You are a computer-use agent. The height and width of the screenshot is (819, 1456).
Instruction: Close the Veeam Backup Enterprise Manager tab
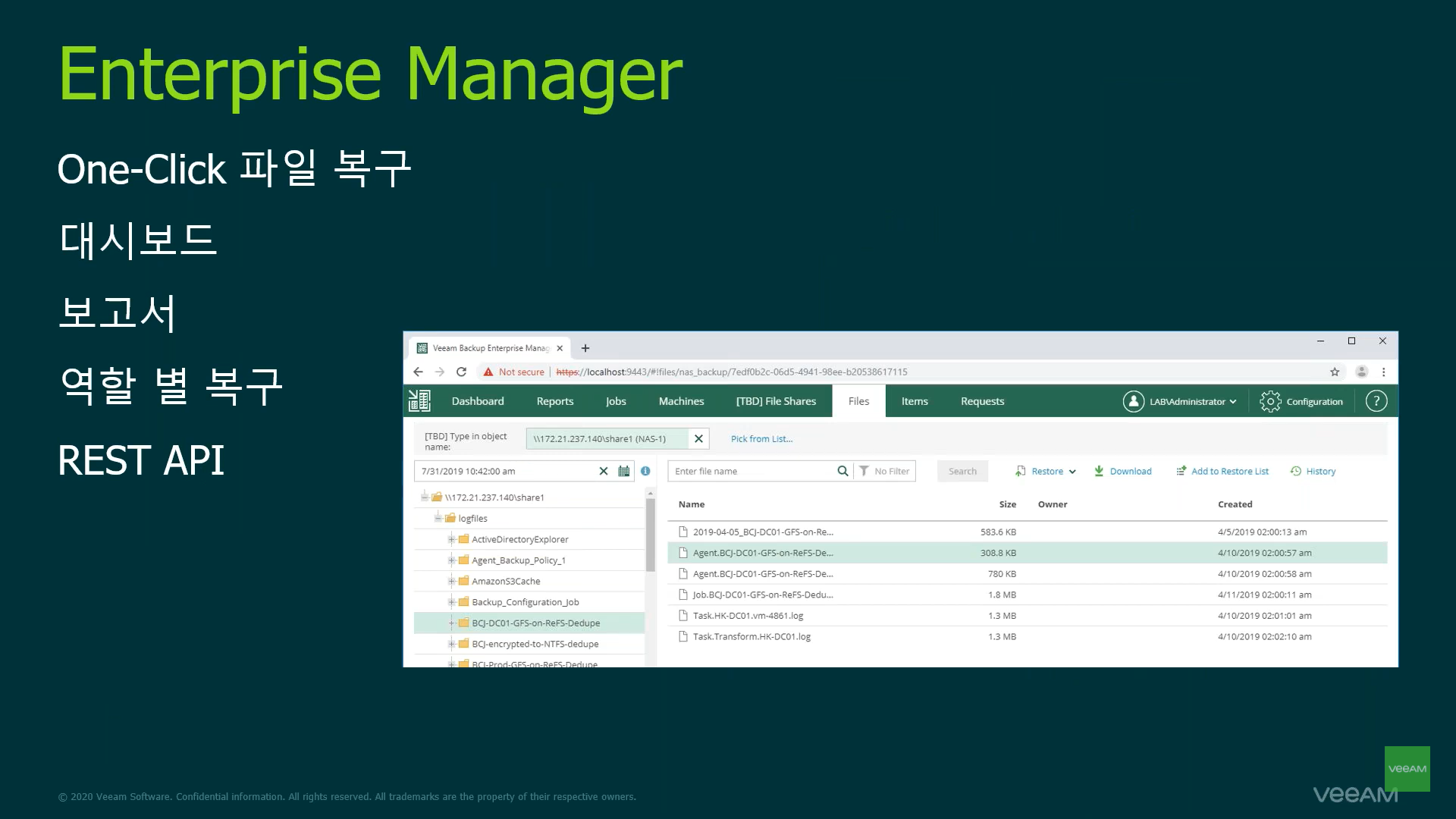(560, 348)
